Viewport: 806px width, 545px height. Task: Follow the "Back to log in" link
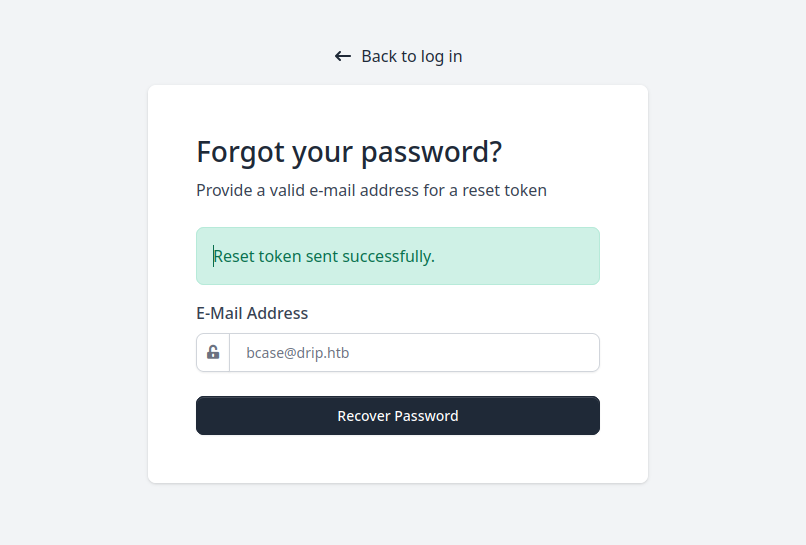click(399, 57)
